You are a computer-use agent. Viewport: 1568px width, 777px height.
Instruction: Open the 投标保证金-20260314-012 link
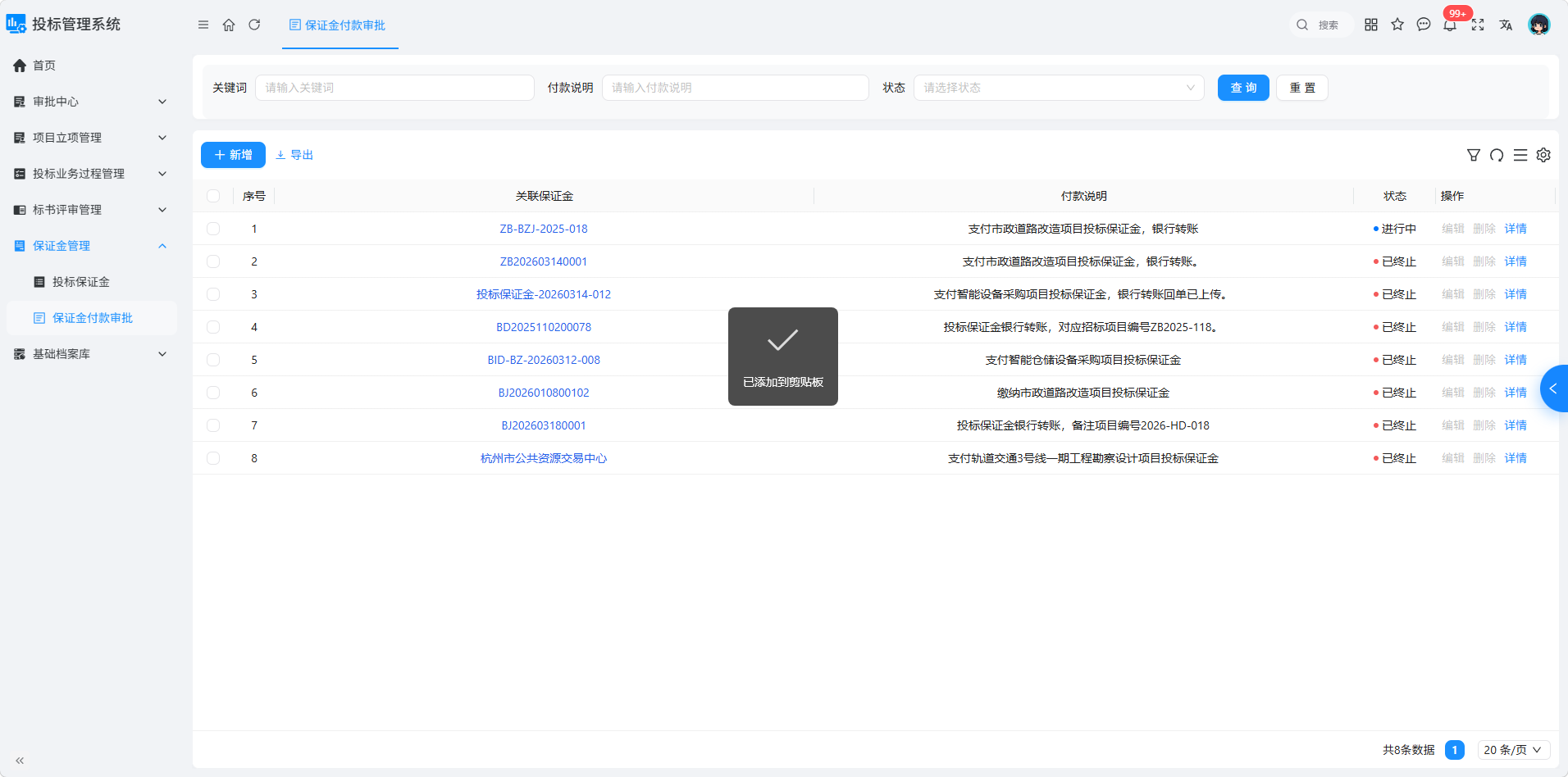point(544,294)
